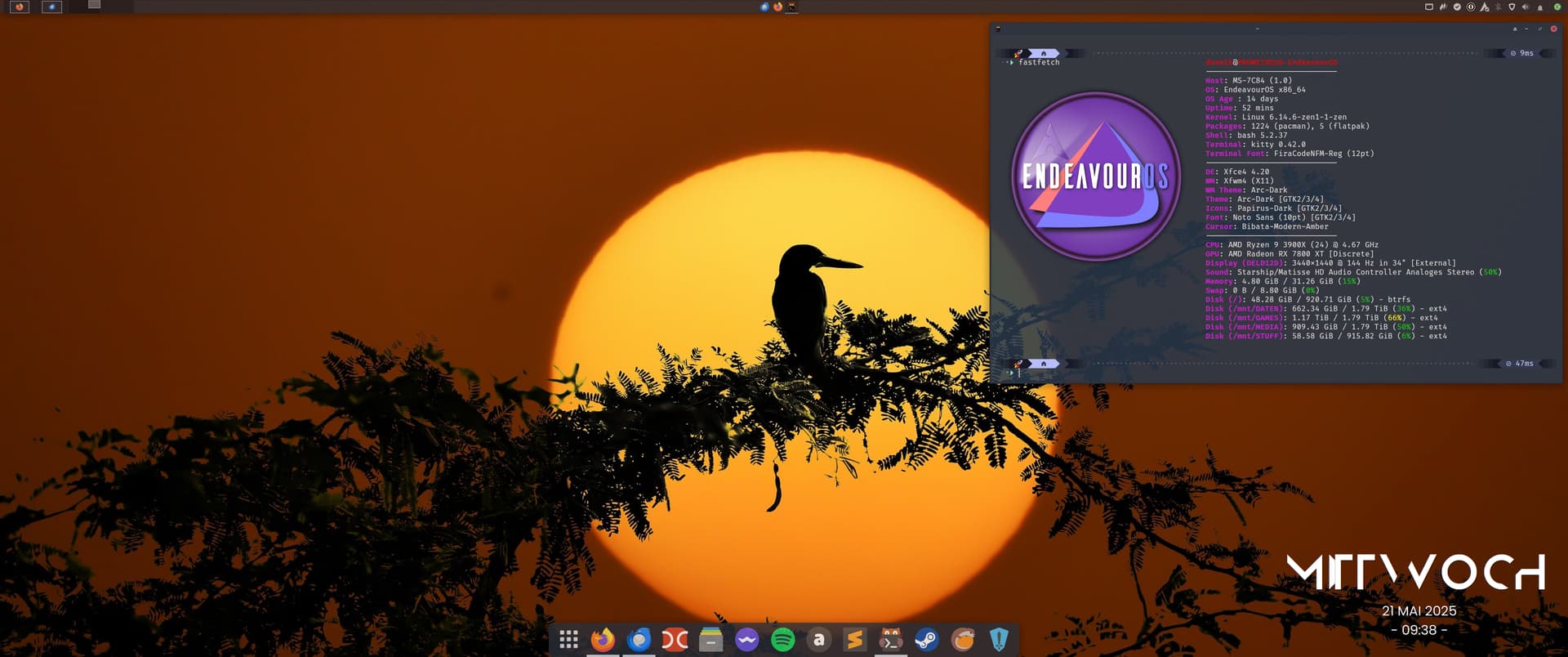Image resolution: width=1568 pixels, height=657 pixels.
Task: Open kitty terminal from the dock
Action: tap(890, 640)
